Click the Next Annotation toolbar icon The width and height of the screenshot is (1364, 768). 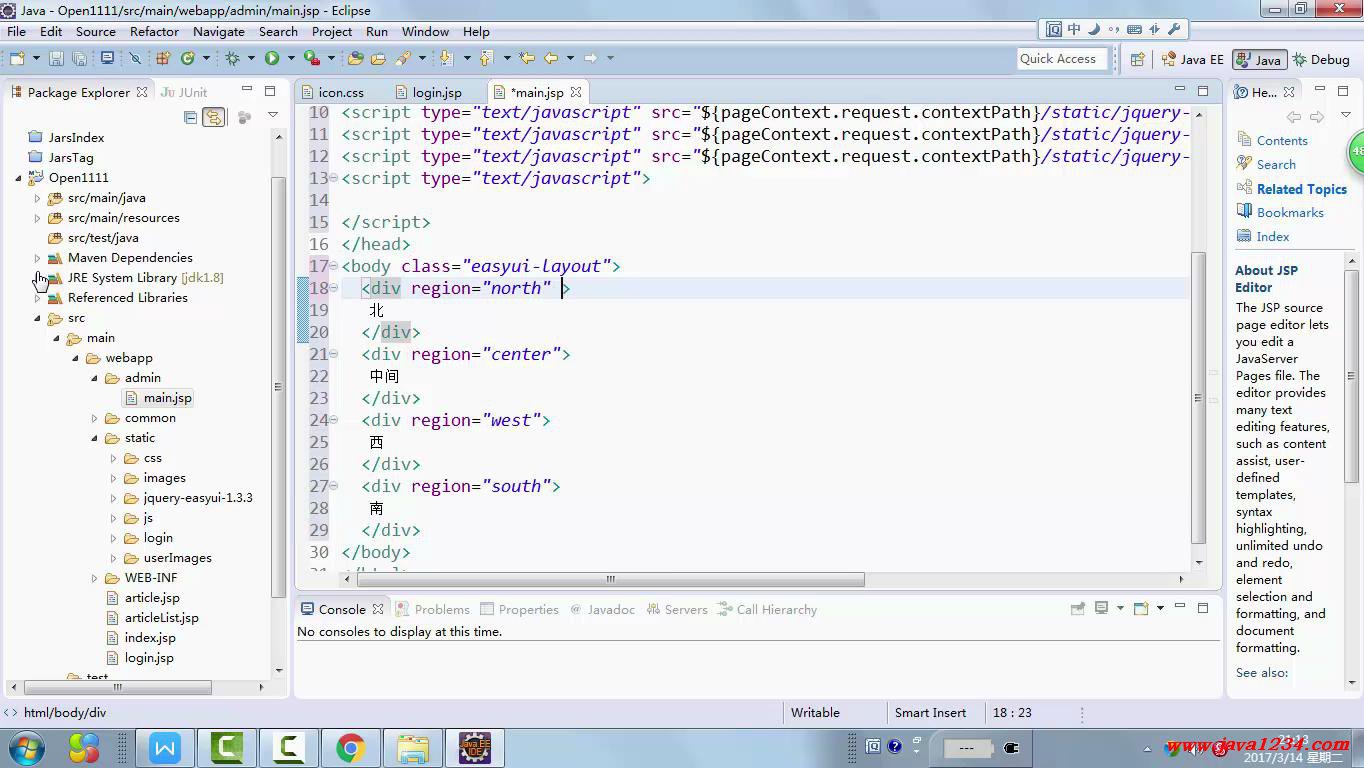(446, 58)
